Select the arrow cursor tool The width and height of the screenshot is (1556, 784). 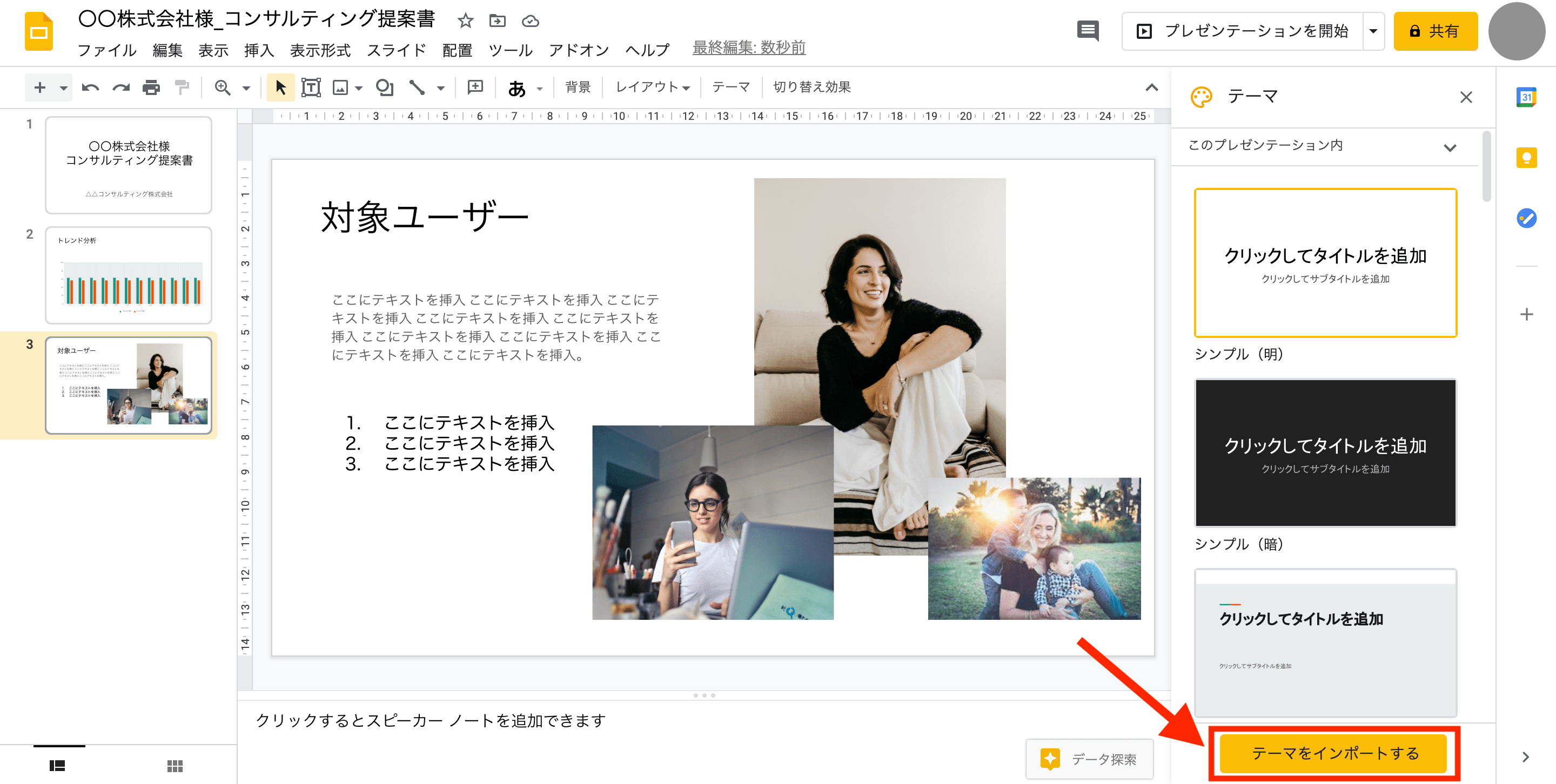click(x=280, y=88)
